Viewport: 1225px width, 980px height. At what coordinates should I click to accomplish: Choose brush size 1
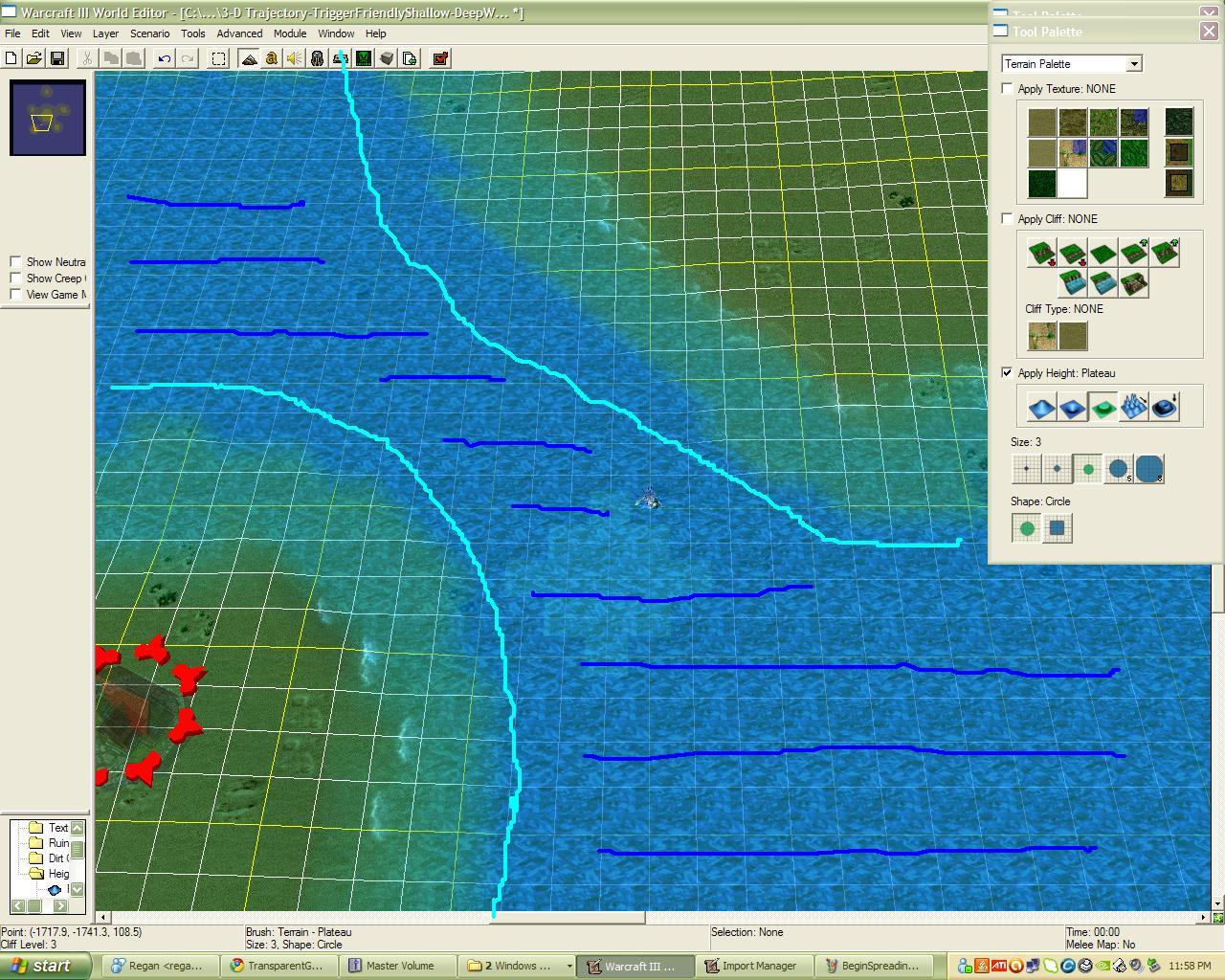1026,469
